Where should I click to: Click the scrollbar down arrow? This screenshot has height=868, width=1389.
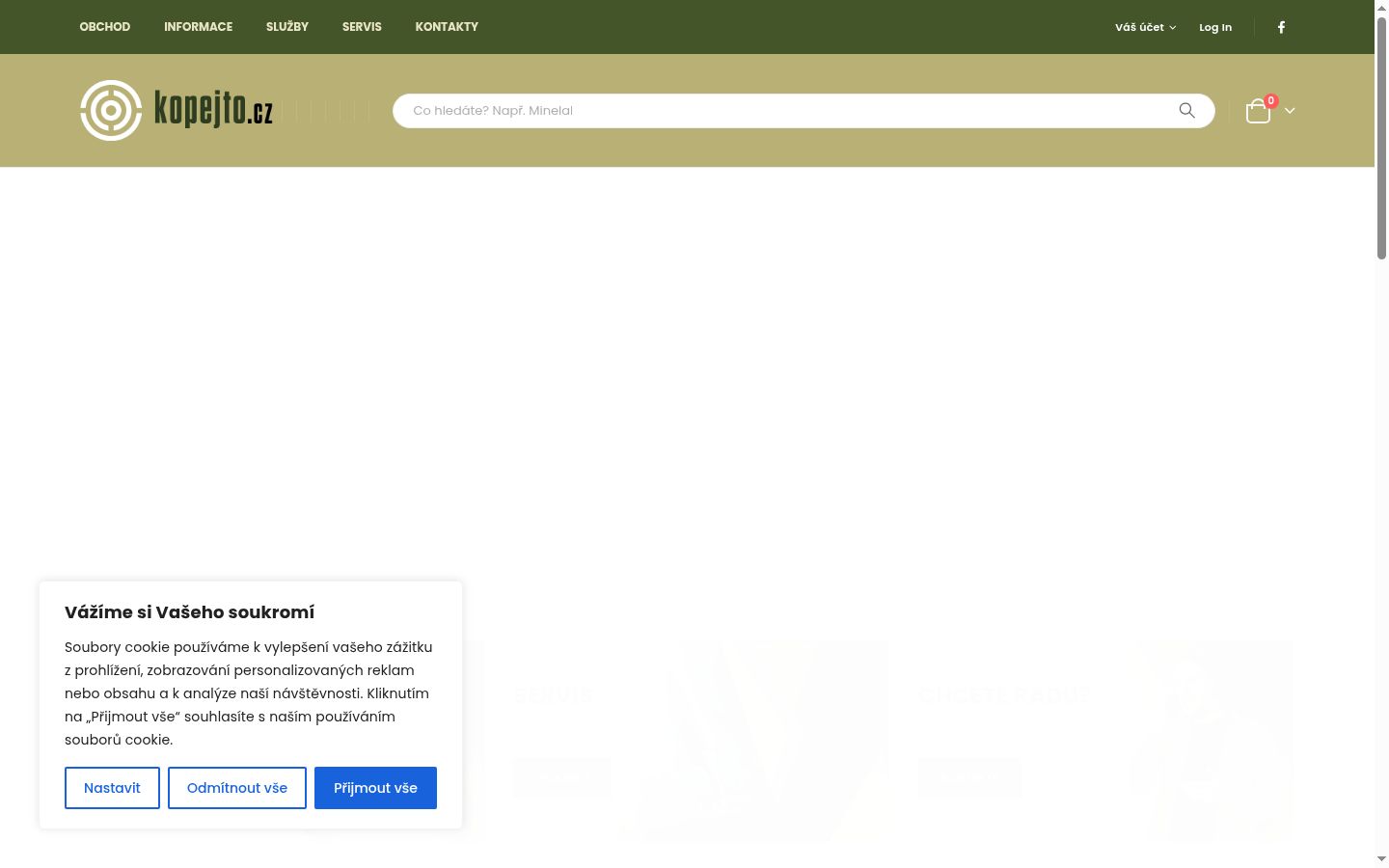point(1381,858)
